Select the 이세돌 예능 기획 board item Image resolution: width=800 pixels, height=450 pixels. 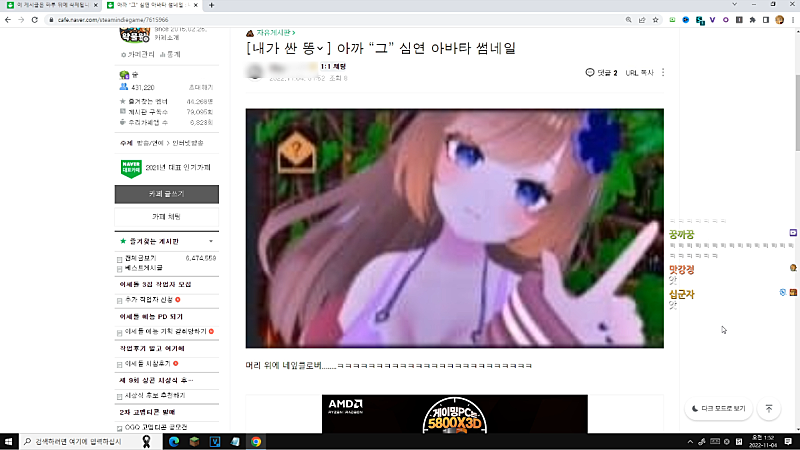[165, 332]
